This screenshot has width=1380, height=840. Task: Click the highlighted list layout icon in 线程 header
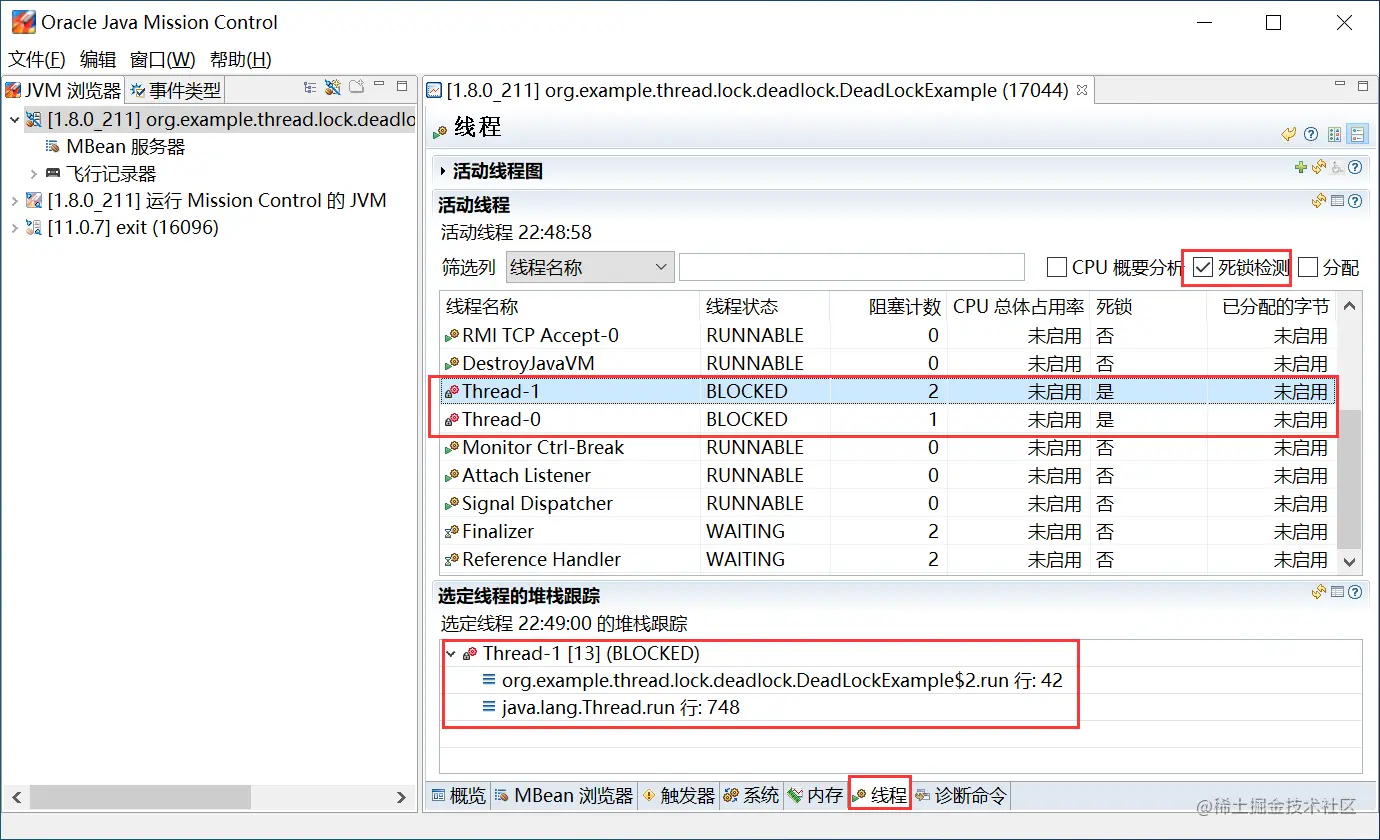(x=1357, y=134)
